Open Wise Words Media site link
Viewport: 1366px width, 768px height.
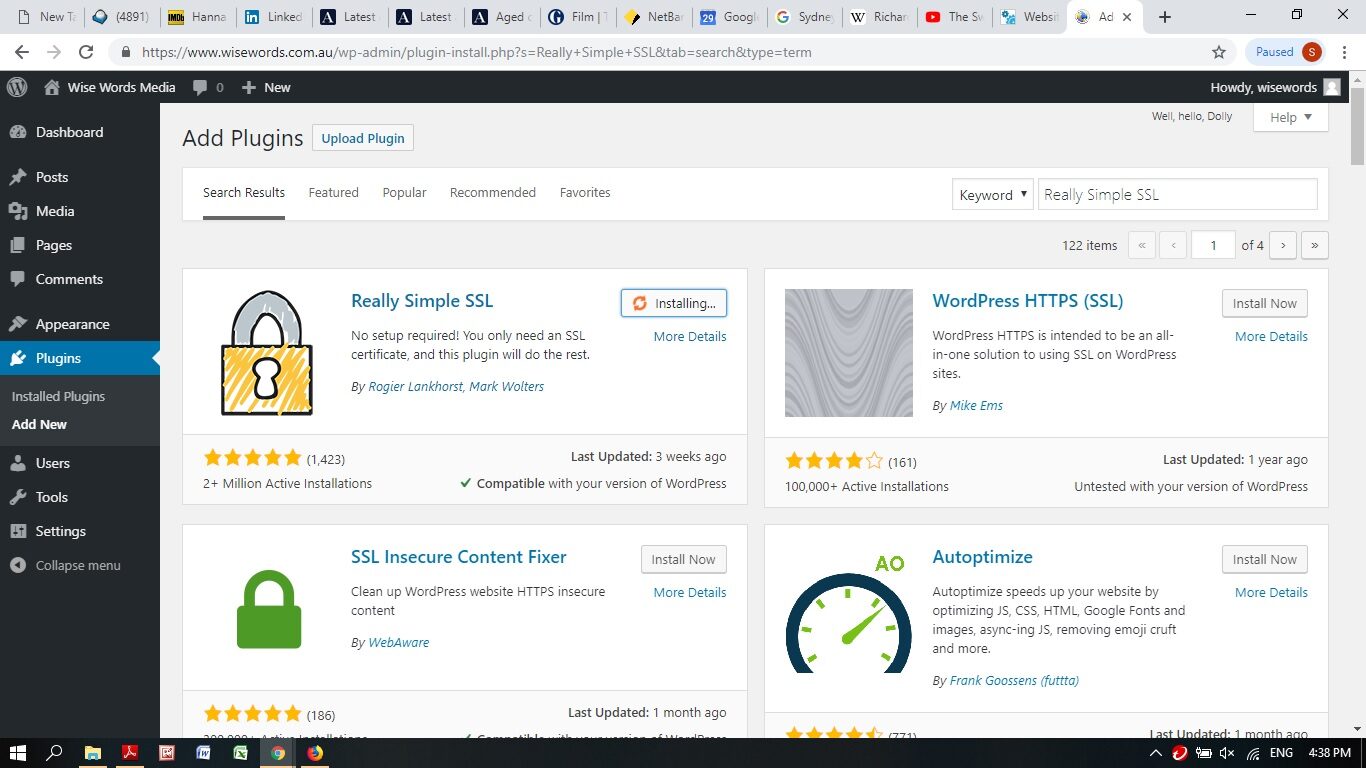[x=110, y=87]
